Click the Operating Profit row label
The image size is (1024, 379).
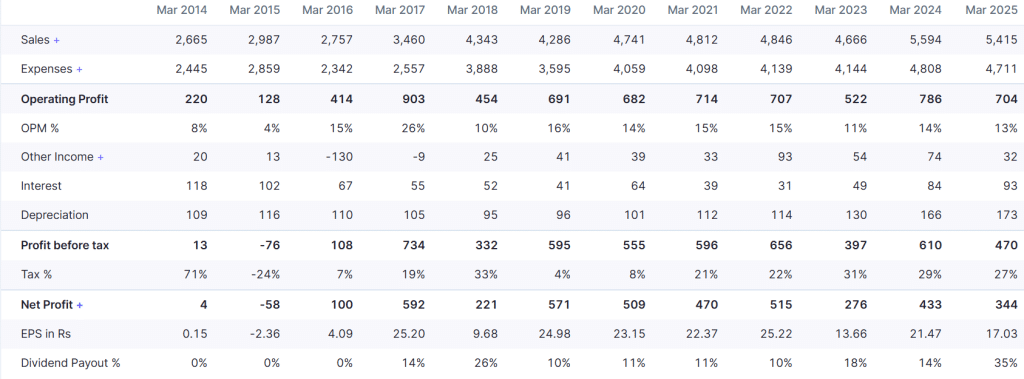click(65, 99)
